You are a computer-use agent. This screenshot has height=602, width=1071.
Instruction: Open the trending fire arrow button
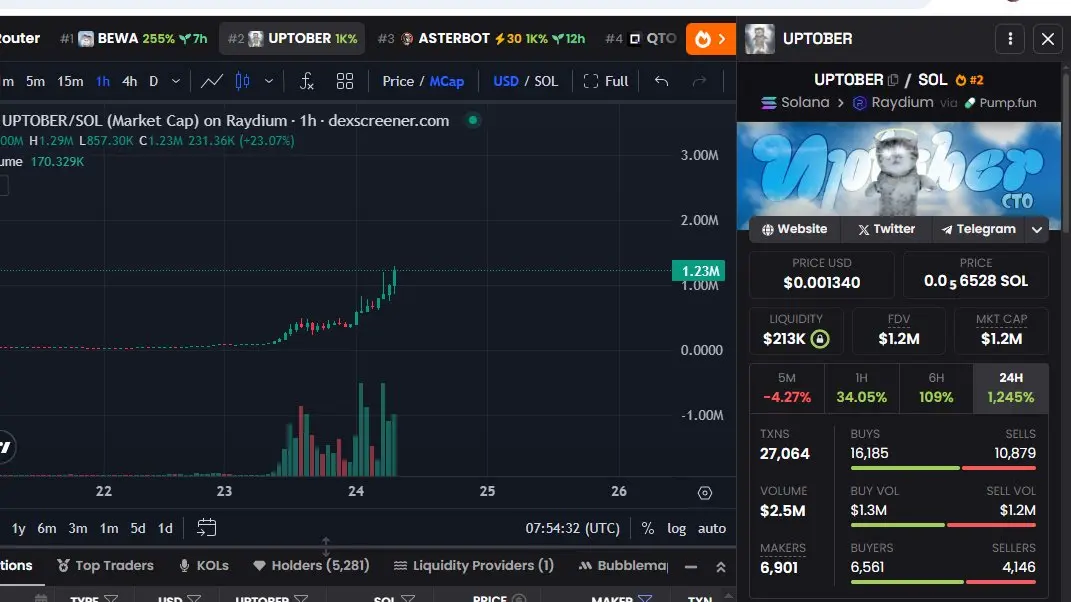click(x=710, y=39)
